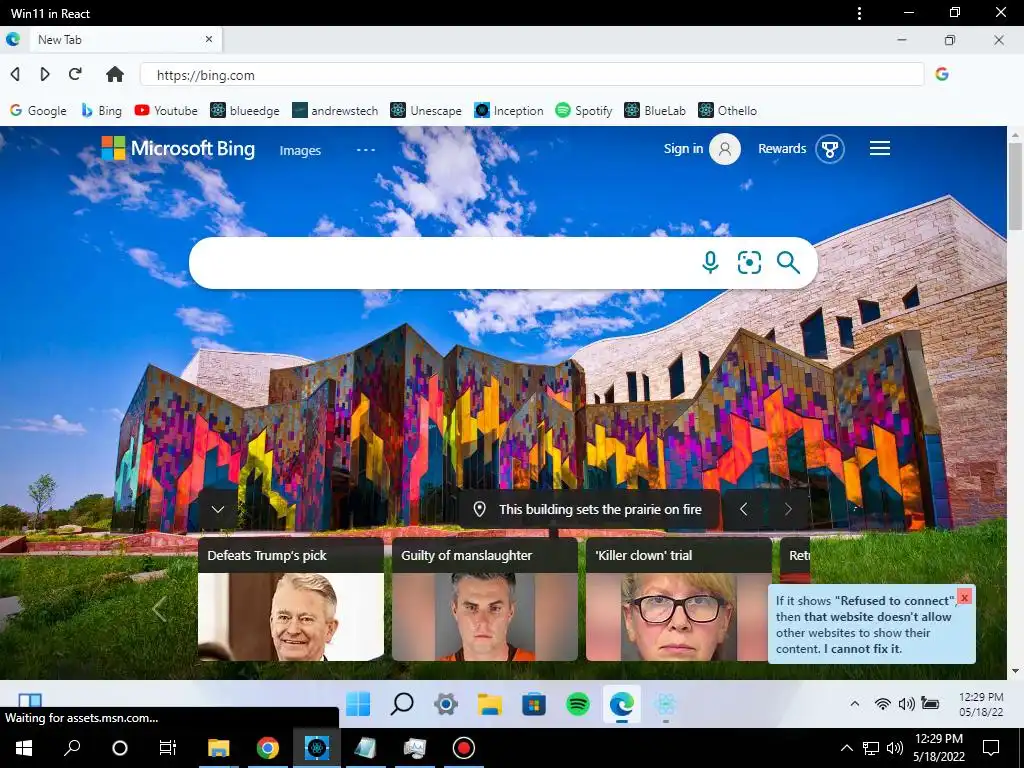
Task: Open the notification center on the outer taskbar
Action: coord(991,748)
